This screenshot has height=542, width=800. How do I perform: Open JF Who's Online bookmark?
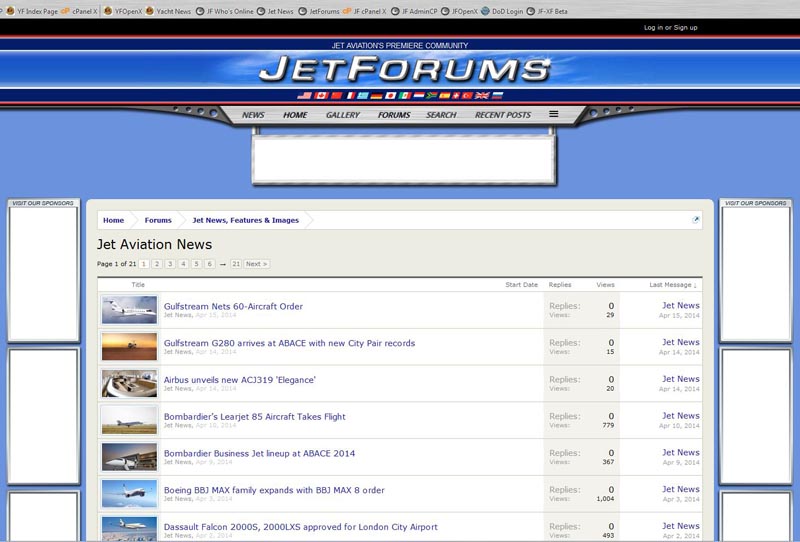pos(224,11)
